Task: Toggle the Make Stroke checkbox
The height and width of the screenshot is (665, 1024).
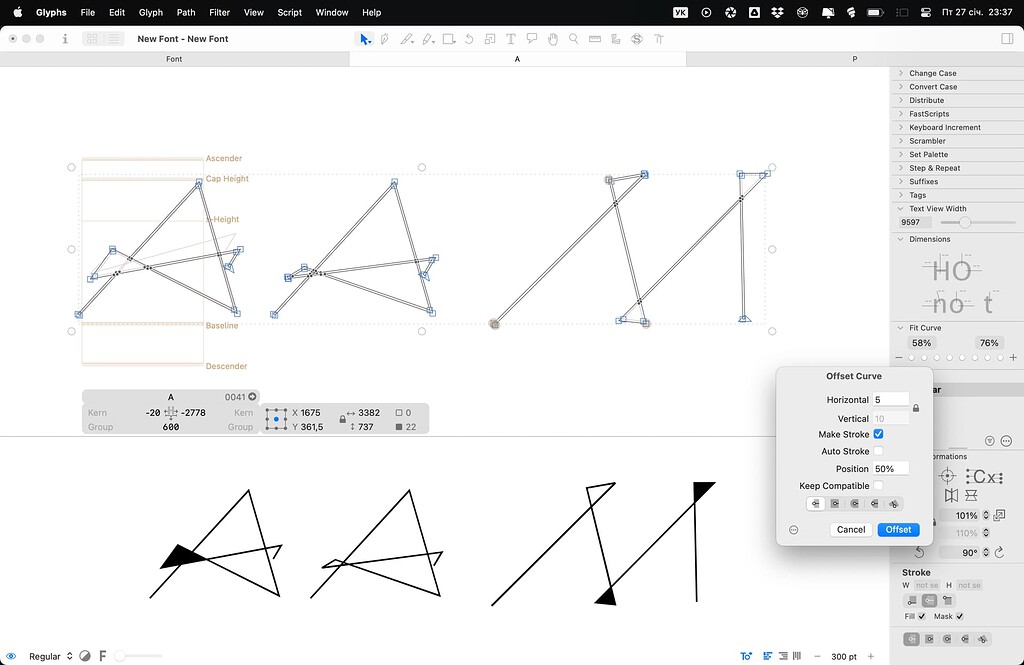Action: click(x=878, y=434)
